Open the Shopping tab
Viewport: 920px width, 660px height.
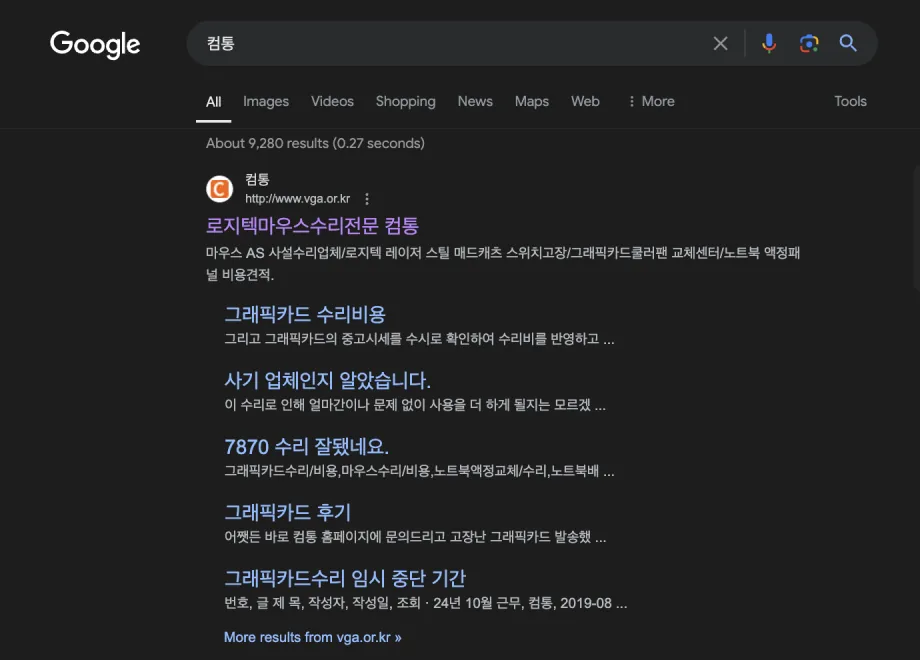(405, 101)
